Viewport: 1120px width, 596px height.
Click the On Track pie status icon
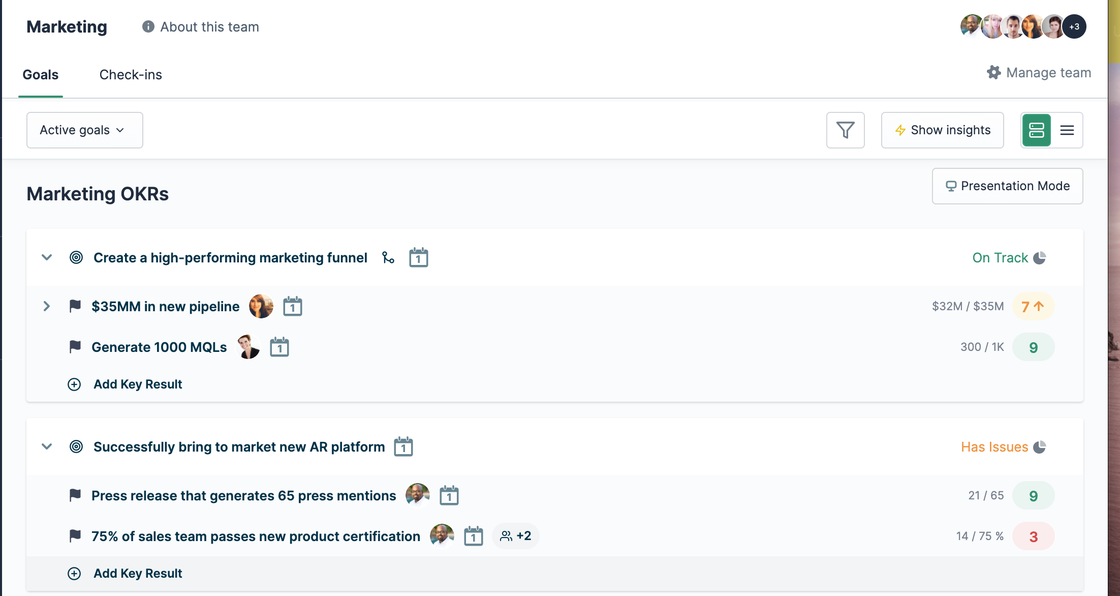(1040, 258)
